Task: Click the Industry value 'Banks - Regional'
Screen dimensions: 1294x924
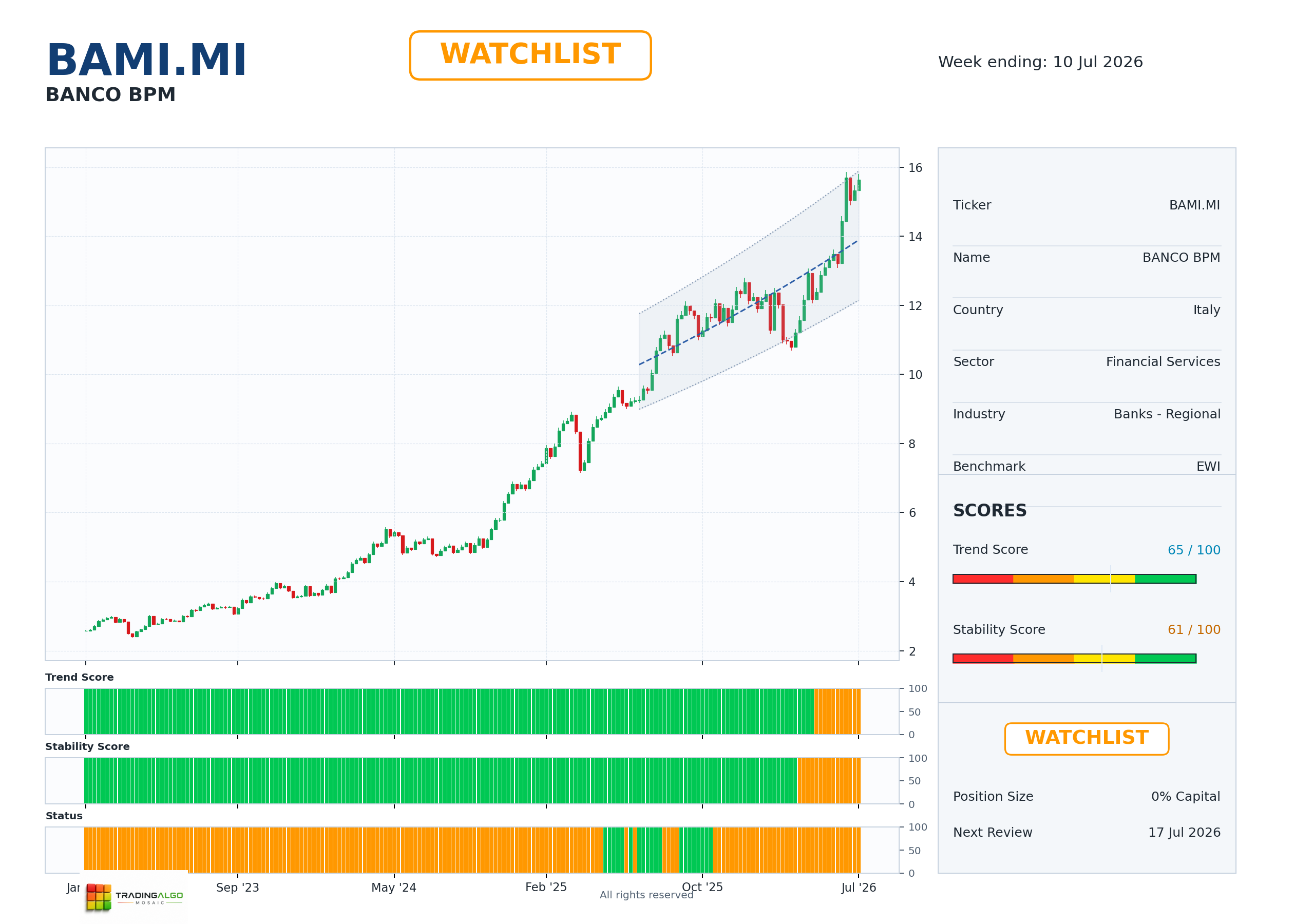Action: coord(1167,414)
